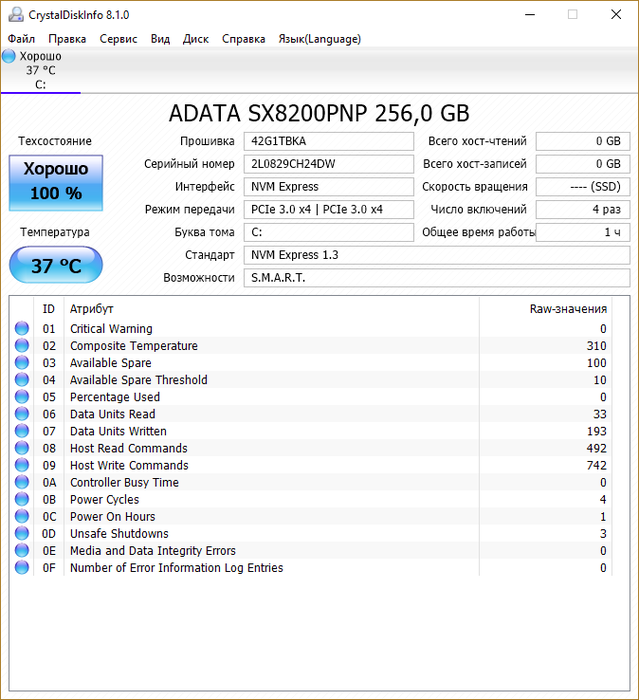Open the Вид menu
The image size is (639, 700).
tap(160, 39)
